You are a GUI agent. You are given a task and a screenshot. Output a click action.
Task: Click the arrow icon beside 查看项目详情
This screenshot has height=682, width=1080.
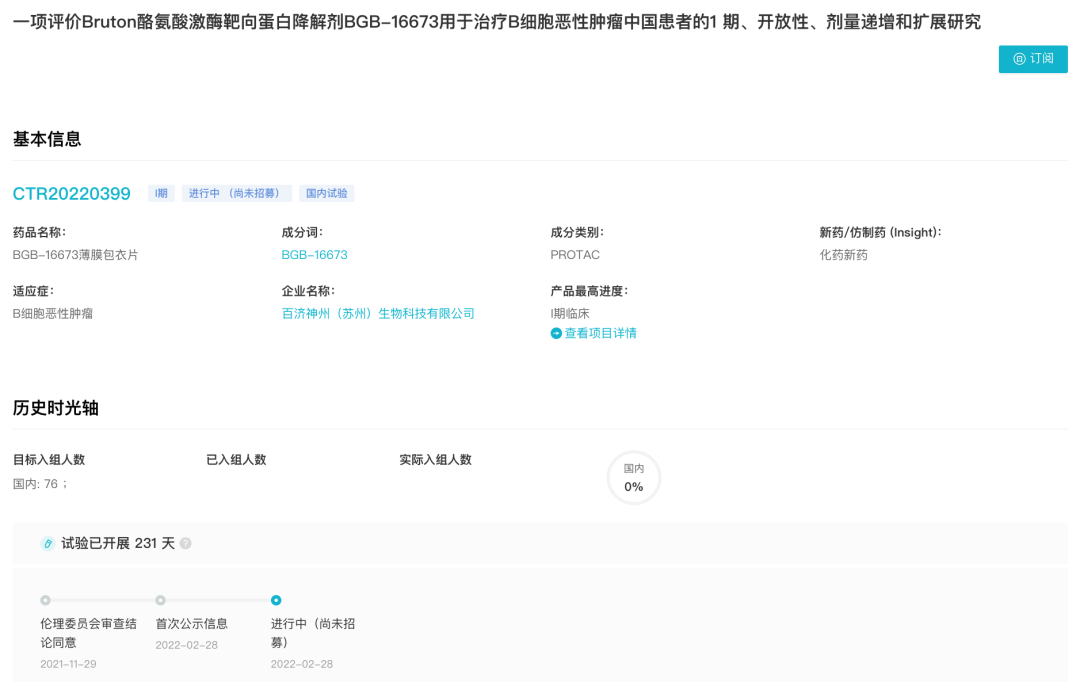coord(556,333)
